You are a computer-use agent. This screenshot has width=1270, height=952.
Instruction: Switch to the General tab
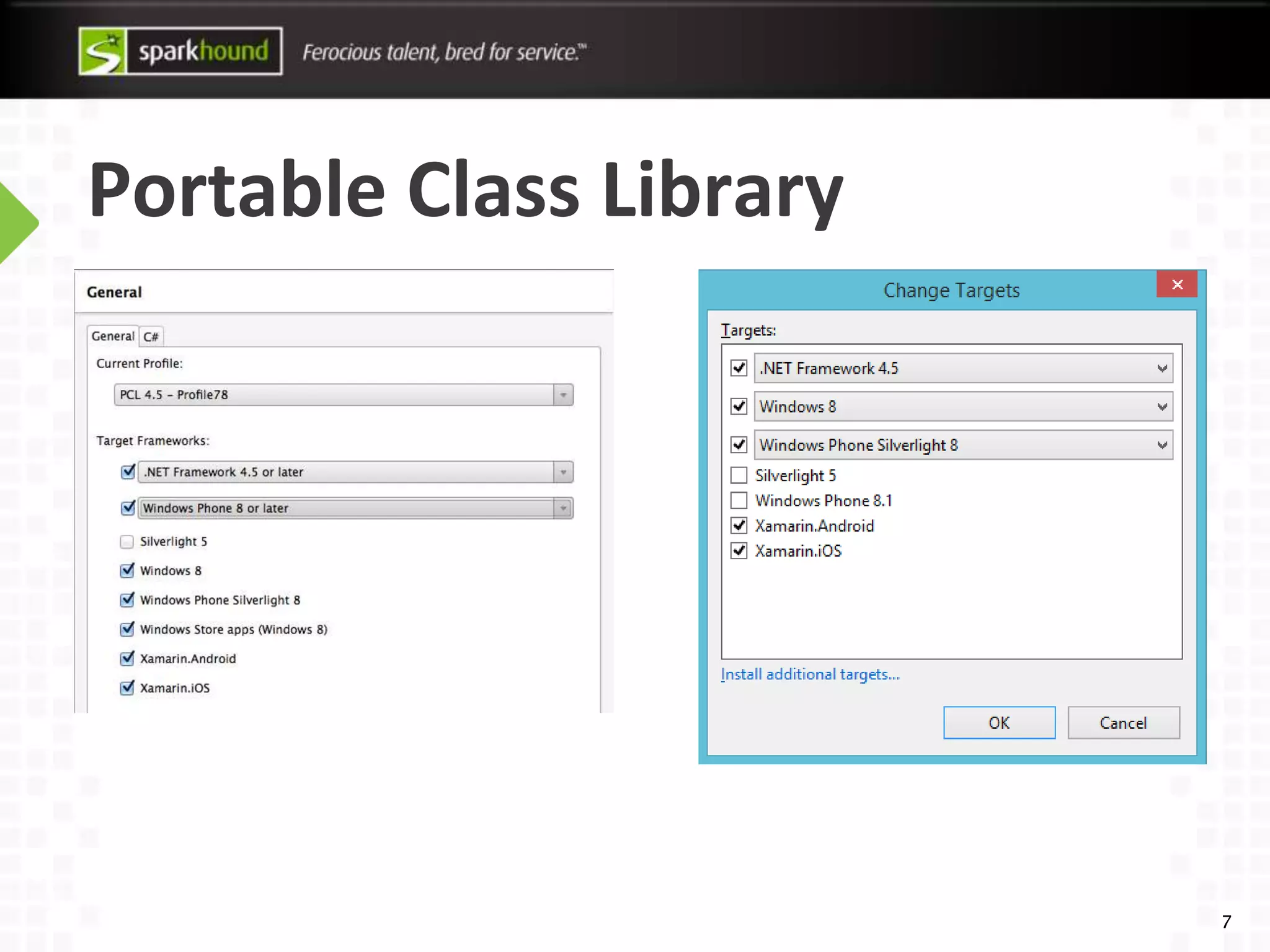pyautogui.click(x=112, y=336)
